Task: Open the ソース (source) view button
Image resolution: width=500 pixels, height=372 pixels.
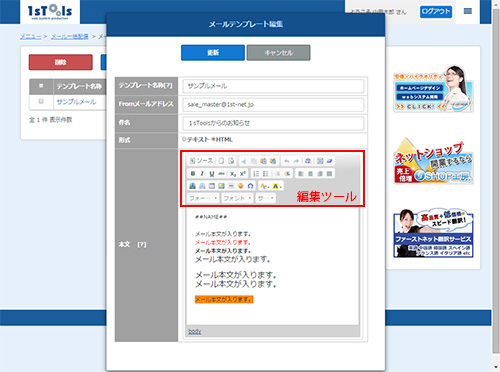Action: pyautogui.click(x=201, y=161)
